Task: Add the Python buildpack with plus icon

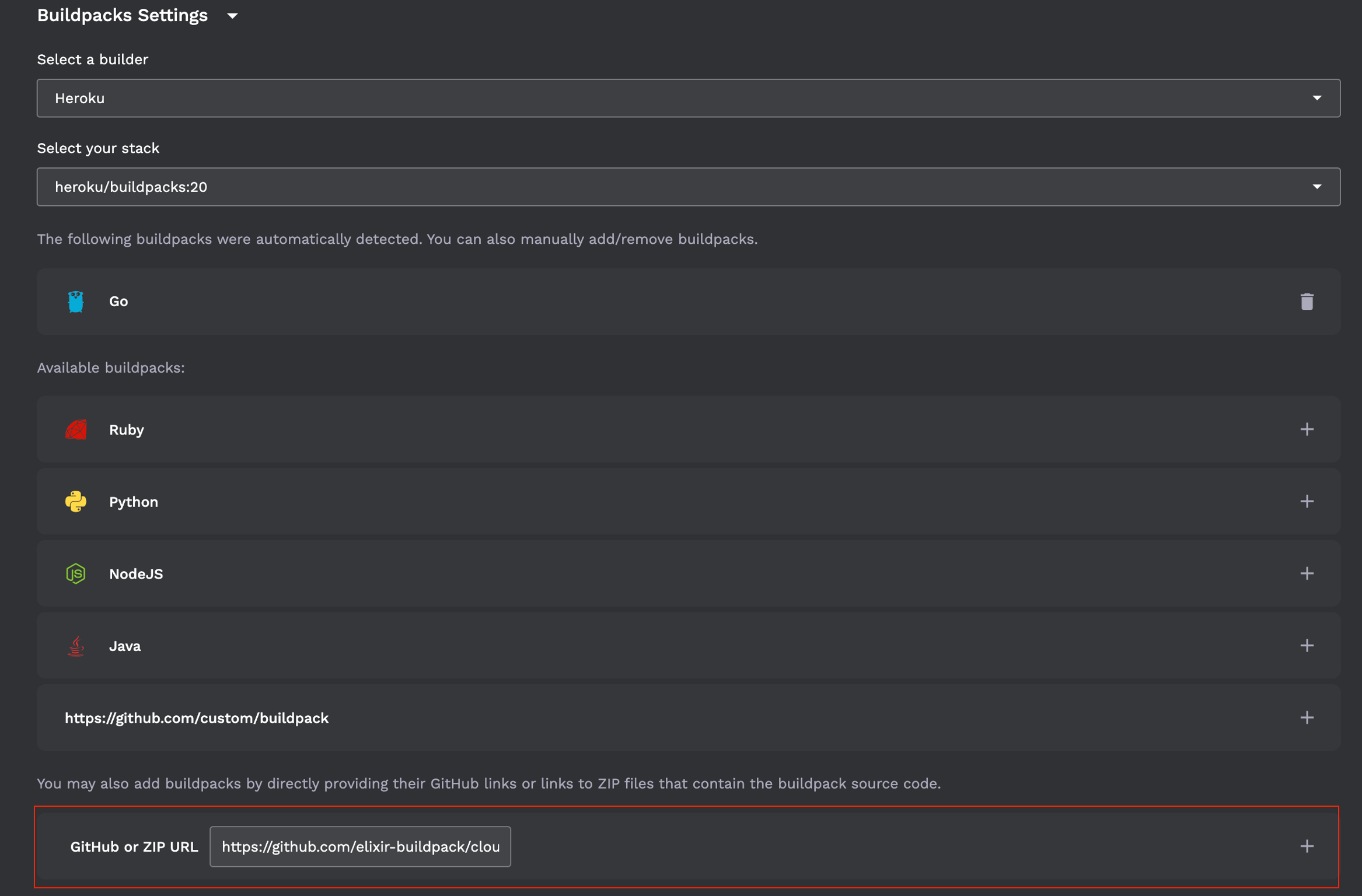Action: [x=1307, y=502]
